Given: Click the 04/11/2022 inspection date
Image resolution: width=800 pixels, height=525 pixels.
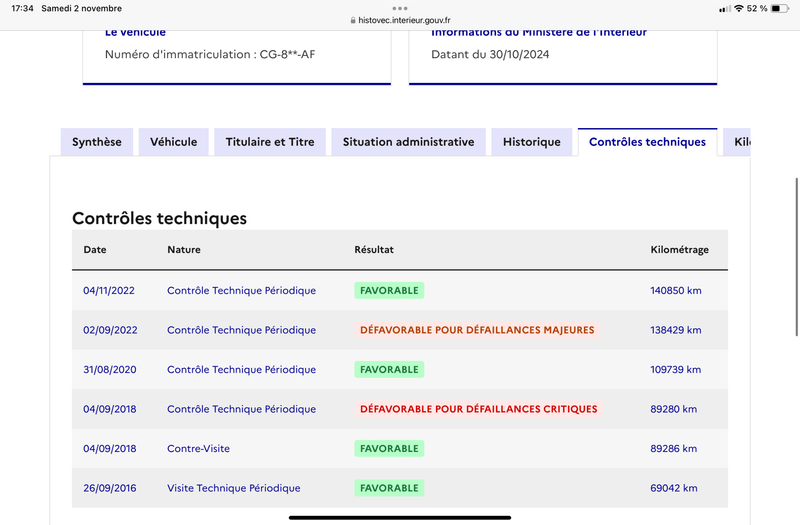Looking at the screenshot, I should [x=109, y=290].
